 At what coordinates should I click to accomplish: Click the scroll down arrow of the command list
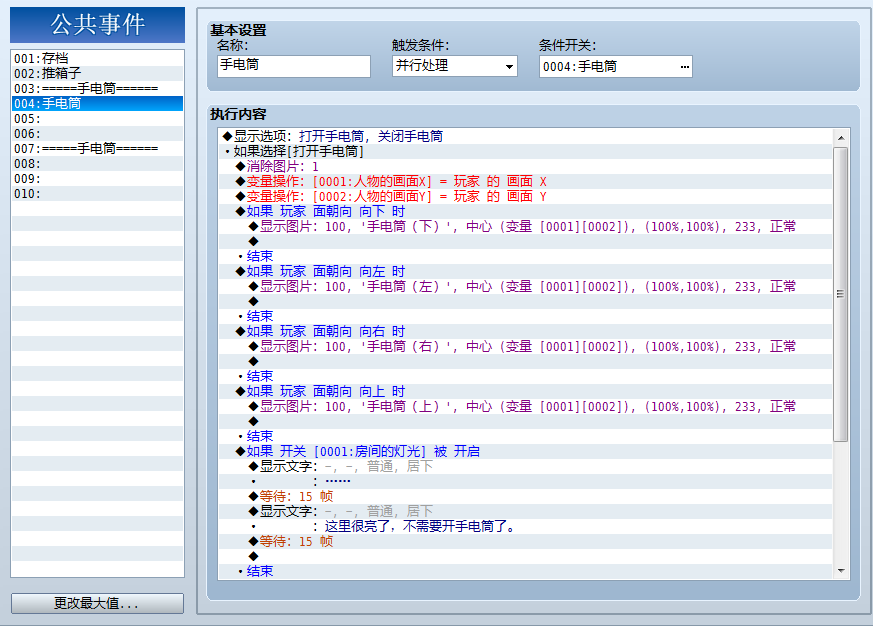pyautogui.click(x=841, y=571)
